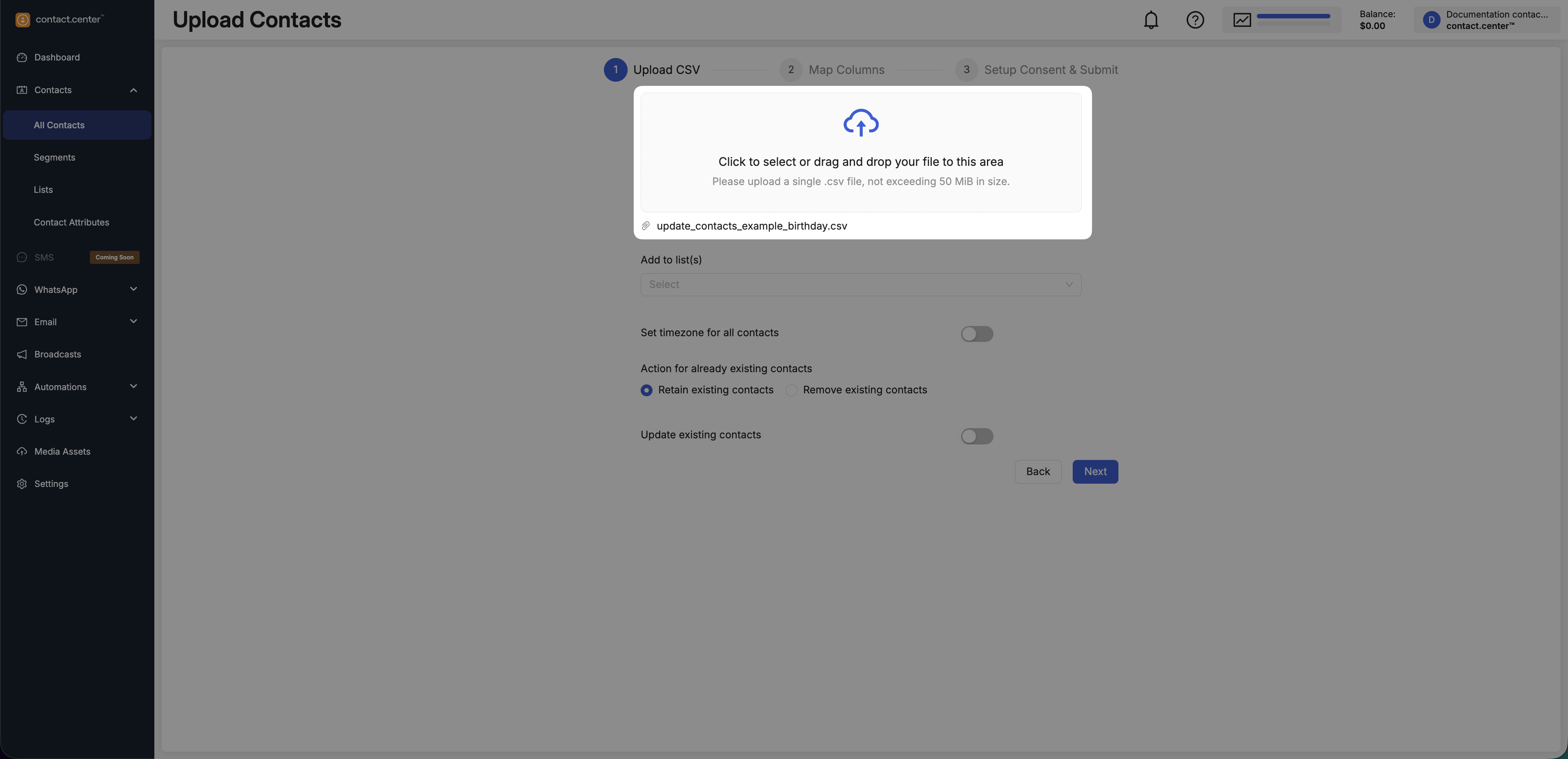Go to Contact Attributes menu item
This screenshot has width=1568, height=759.
(71, 222)
